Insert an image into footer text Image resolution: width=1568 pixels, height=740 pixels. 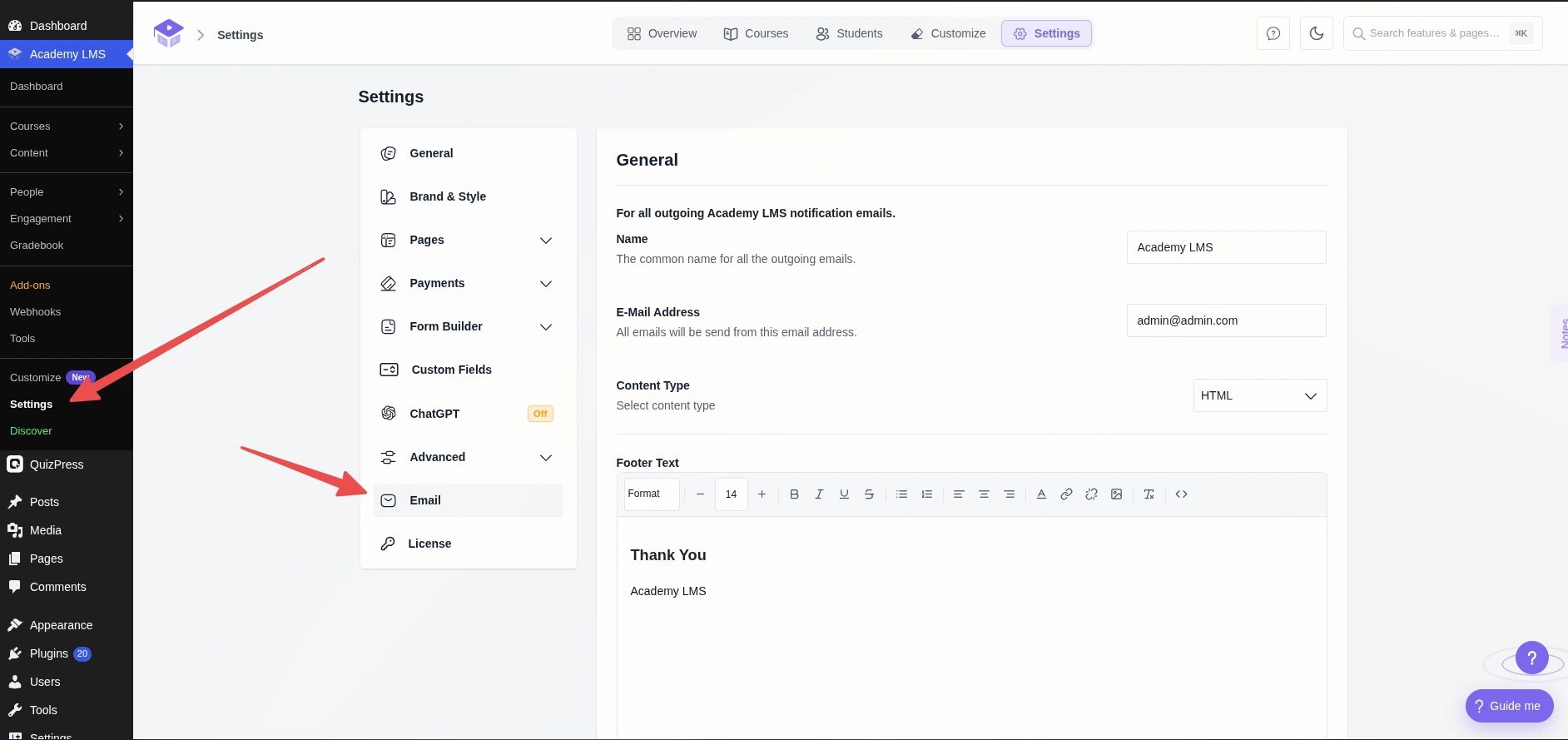(x=1116, y=494)
